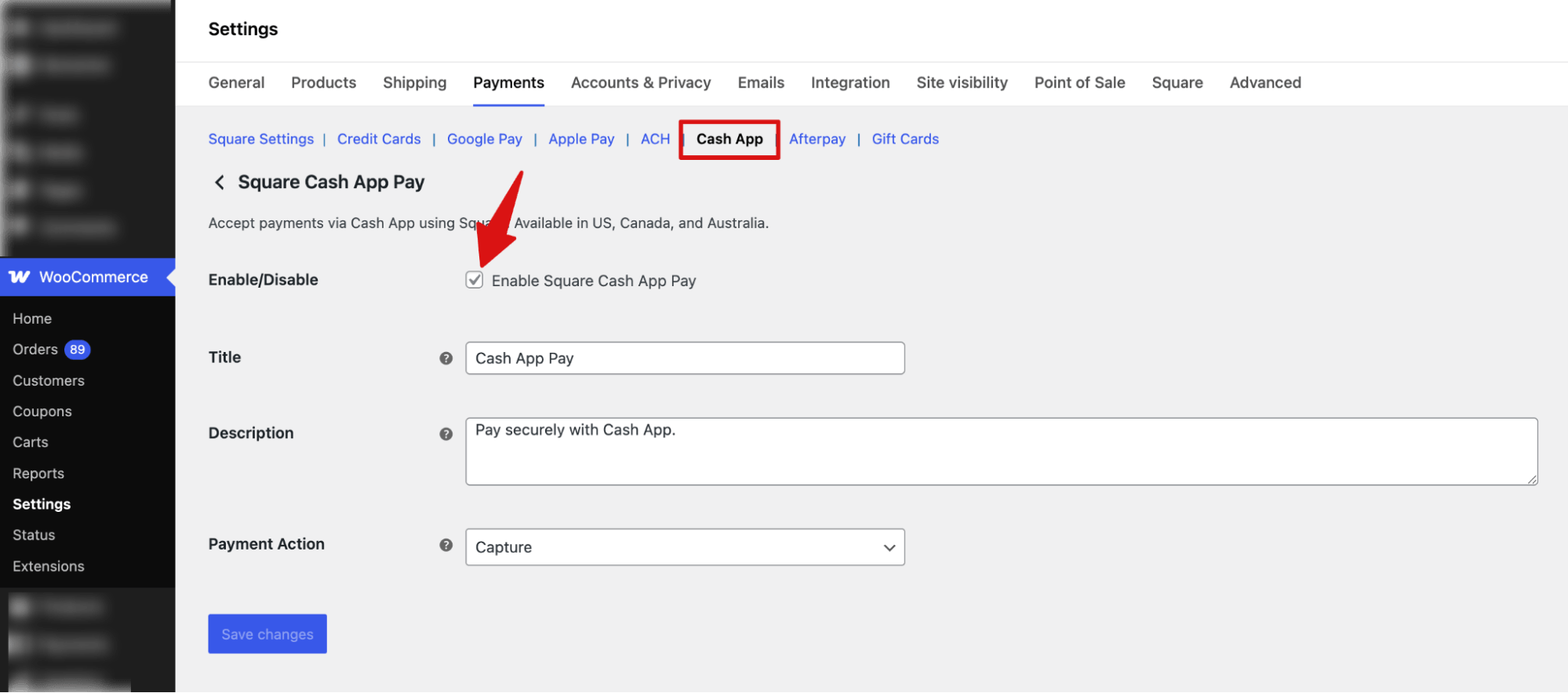Screen dimensions: 1568x693
Task: Open Carts in WooCommerce sidebar
Action: pyautogui.click(x=31, y=442)
